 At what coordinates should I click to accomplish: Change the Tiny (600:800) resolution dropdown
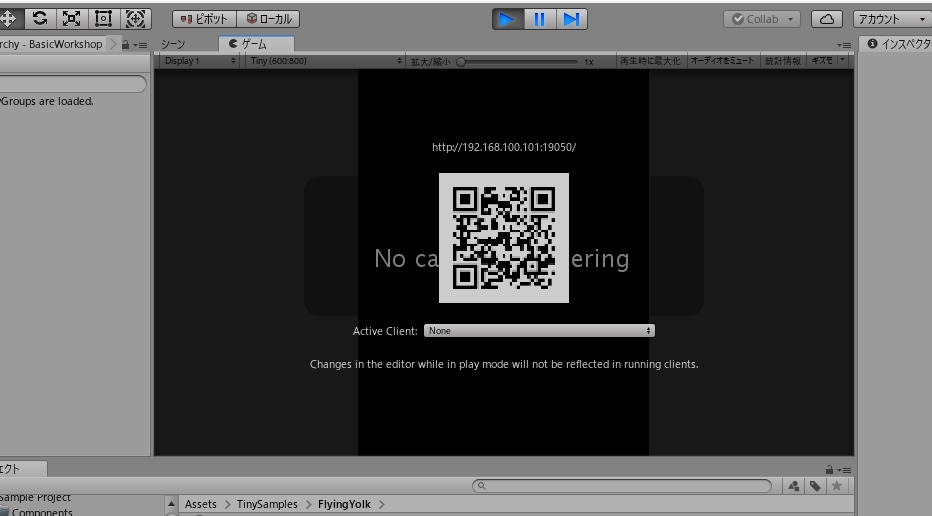(x=326, y=61)
